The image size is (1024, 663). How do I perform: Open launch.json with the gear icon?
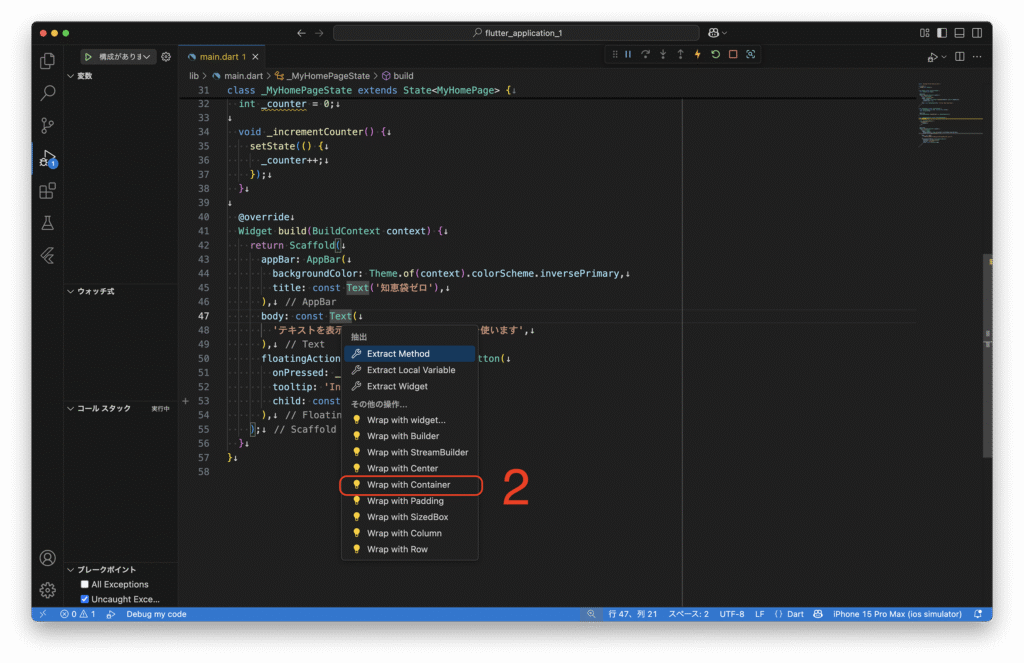(x=166, y=57)
